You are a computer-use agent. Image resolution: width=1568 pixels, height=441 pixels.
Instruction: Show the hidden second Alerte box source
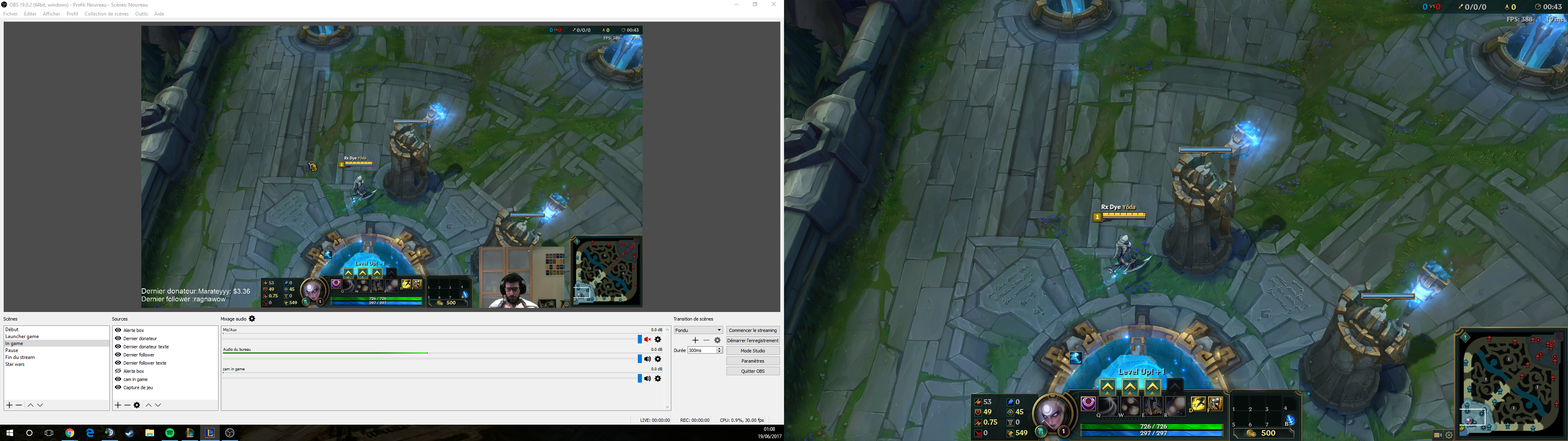point(118,371)
